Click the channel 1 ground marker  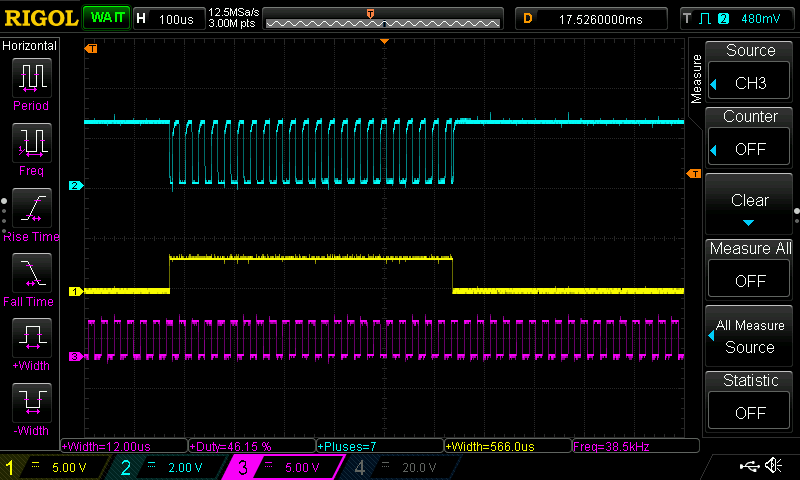click(x=76, y=291)
